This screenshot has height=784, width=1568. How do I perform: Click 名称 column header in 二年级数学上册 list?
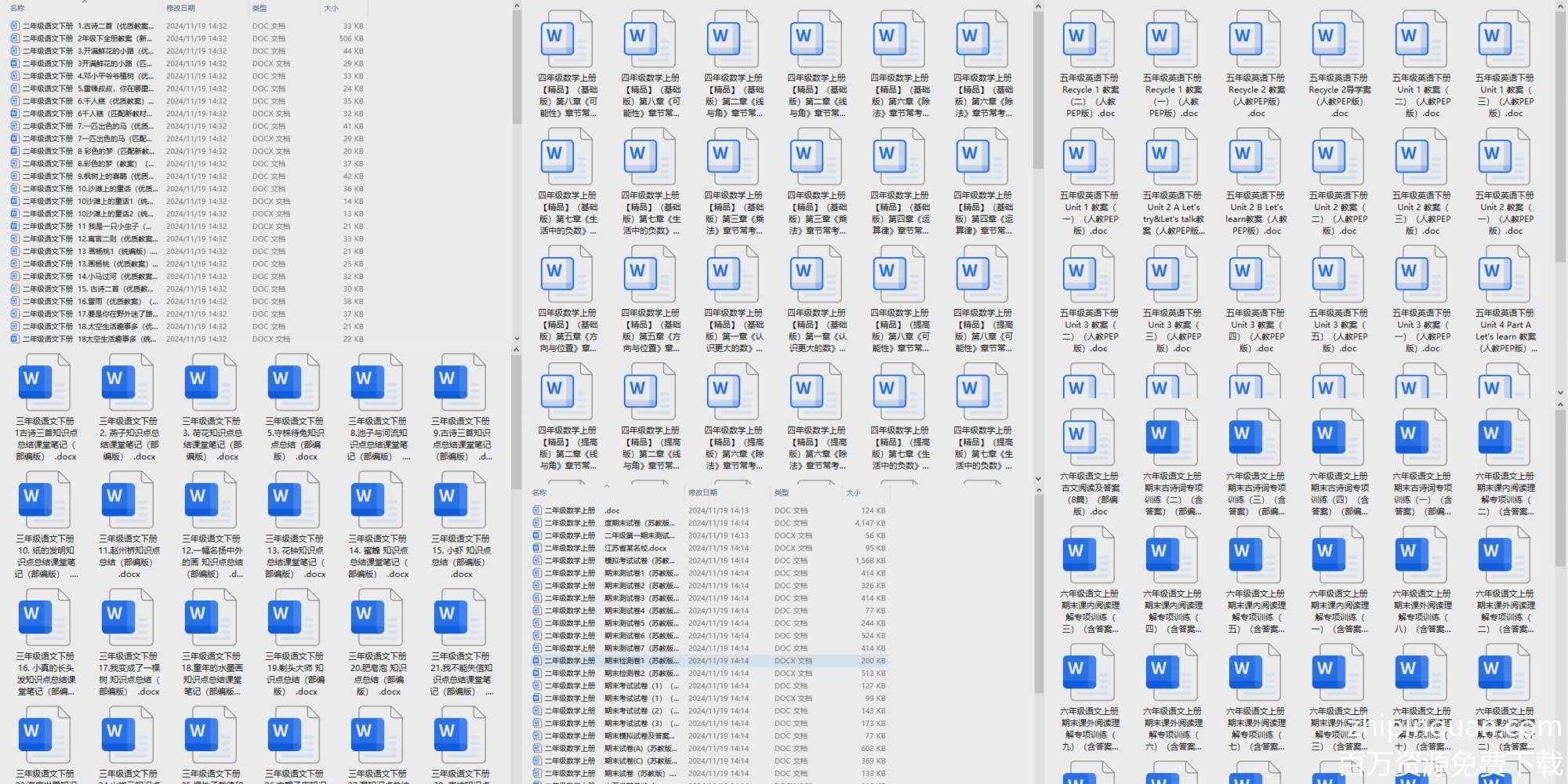click(x=539, y=493)
